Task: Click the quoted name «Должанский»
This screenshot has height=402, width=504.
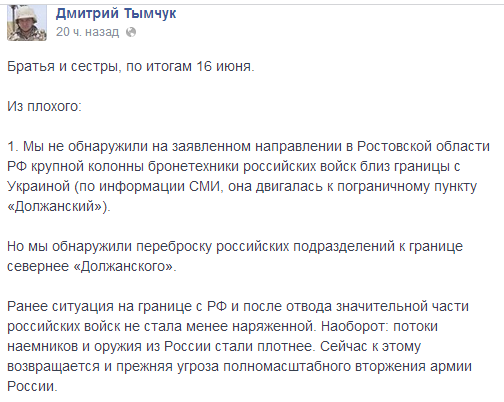Action: click(x=57, y=206)
